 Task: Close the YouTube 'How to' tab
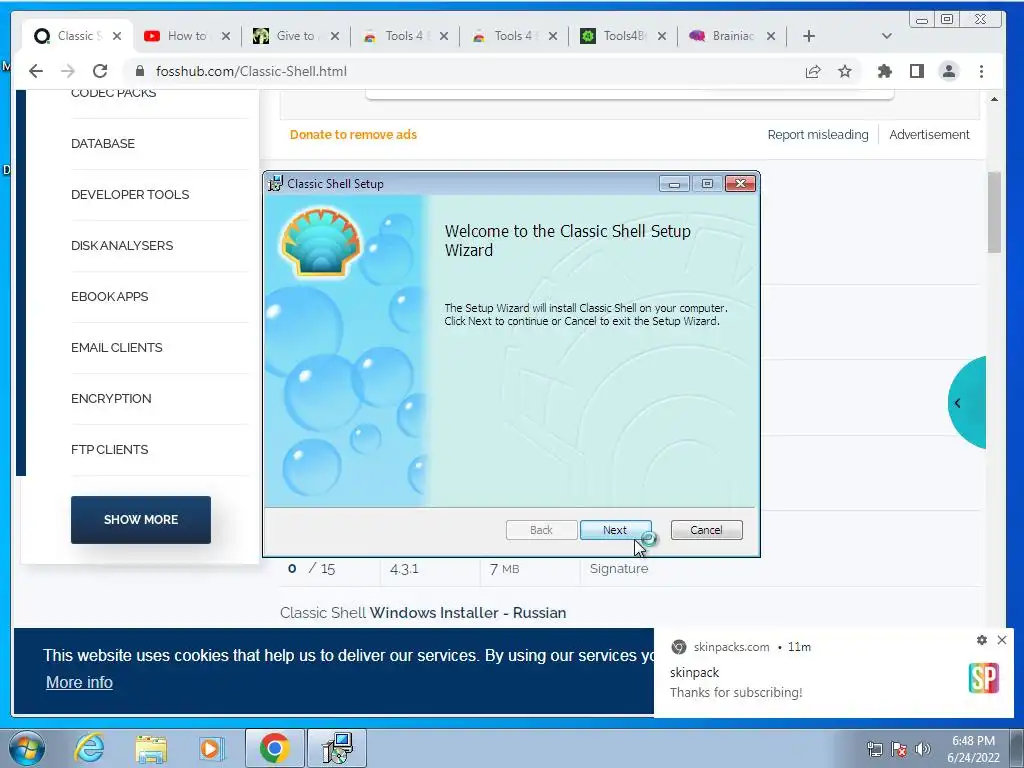[226, 36]
